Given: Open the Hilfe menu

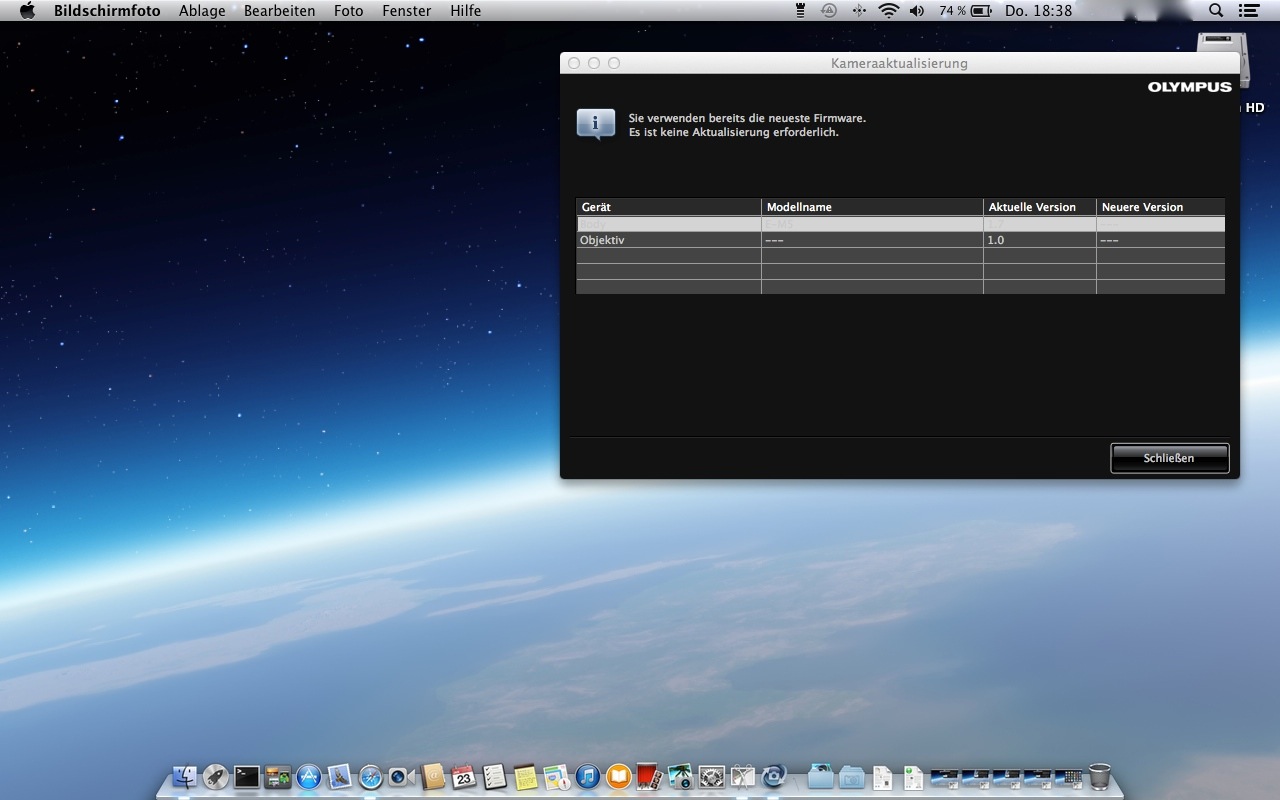Looking at the screenshot, I should (465, 11).
